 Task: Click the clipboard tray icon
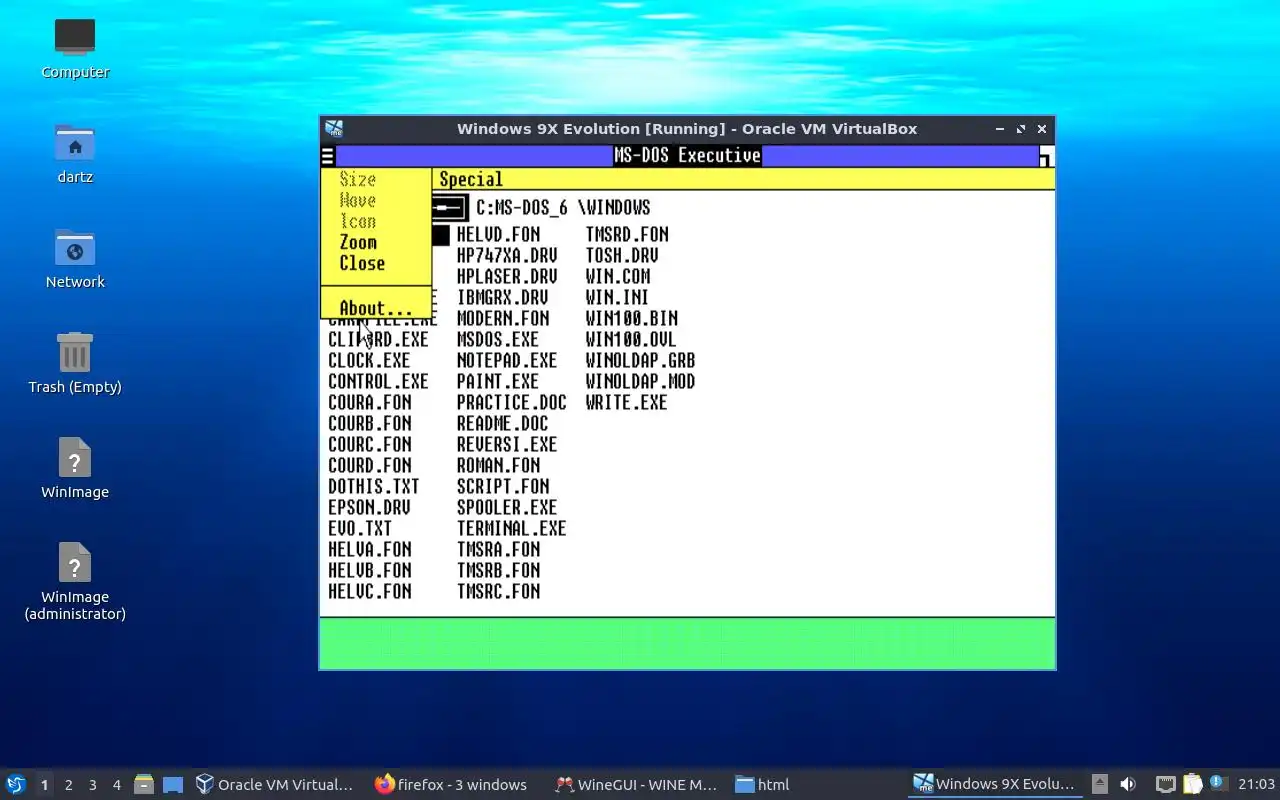pos(1192,784)
